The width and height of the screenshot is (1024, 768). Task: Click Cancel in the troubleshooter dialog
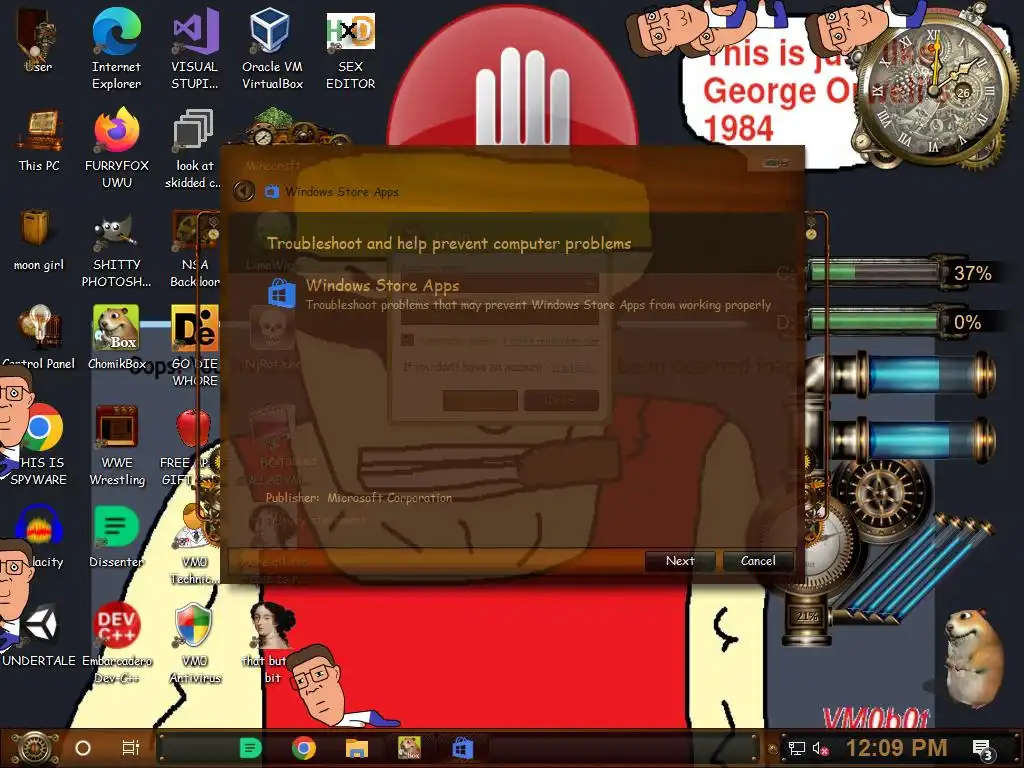758,561
